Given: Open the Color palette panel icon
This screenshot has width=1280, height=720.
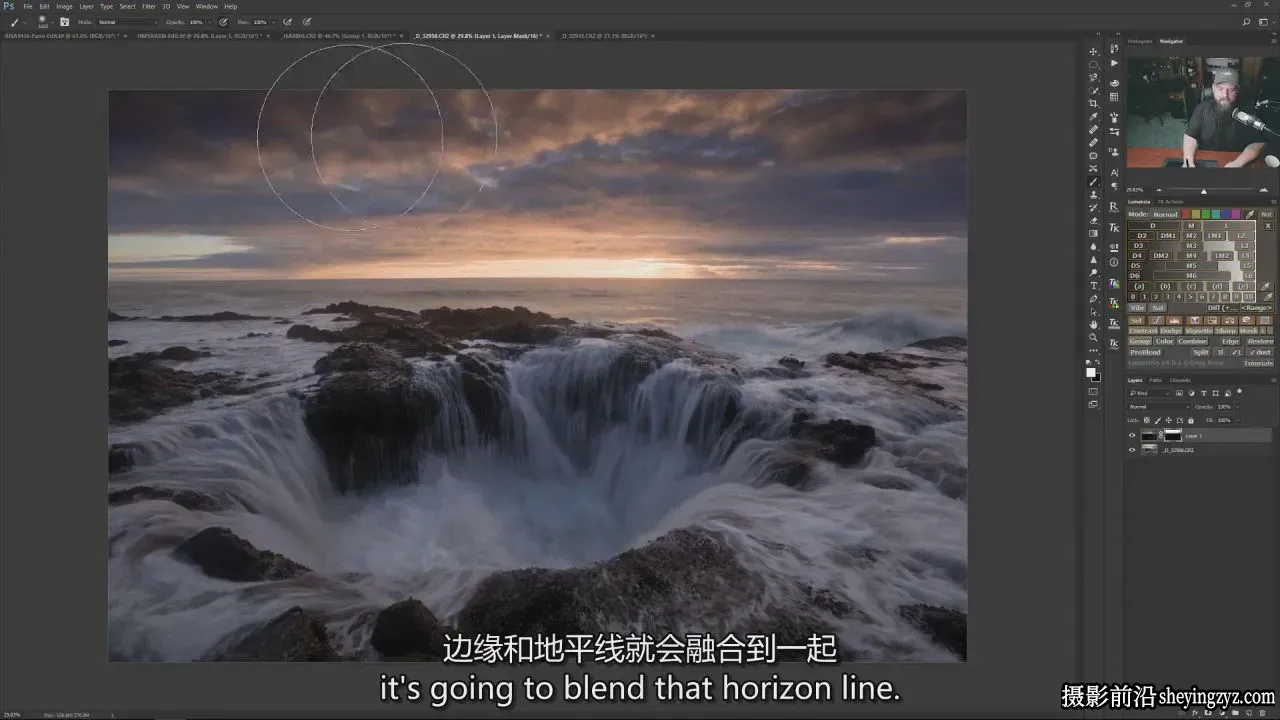Looking at the screenshot, I should click(1114, 83).
